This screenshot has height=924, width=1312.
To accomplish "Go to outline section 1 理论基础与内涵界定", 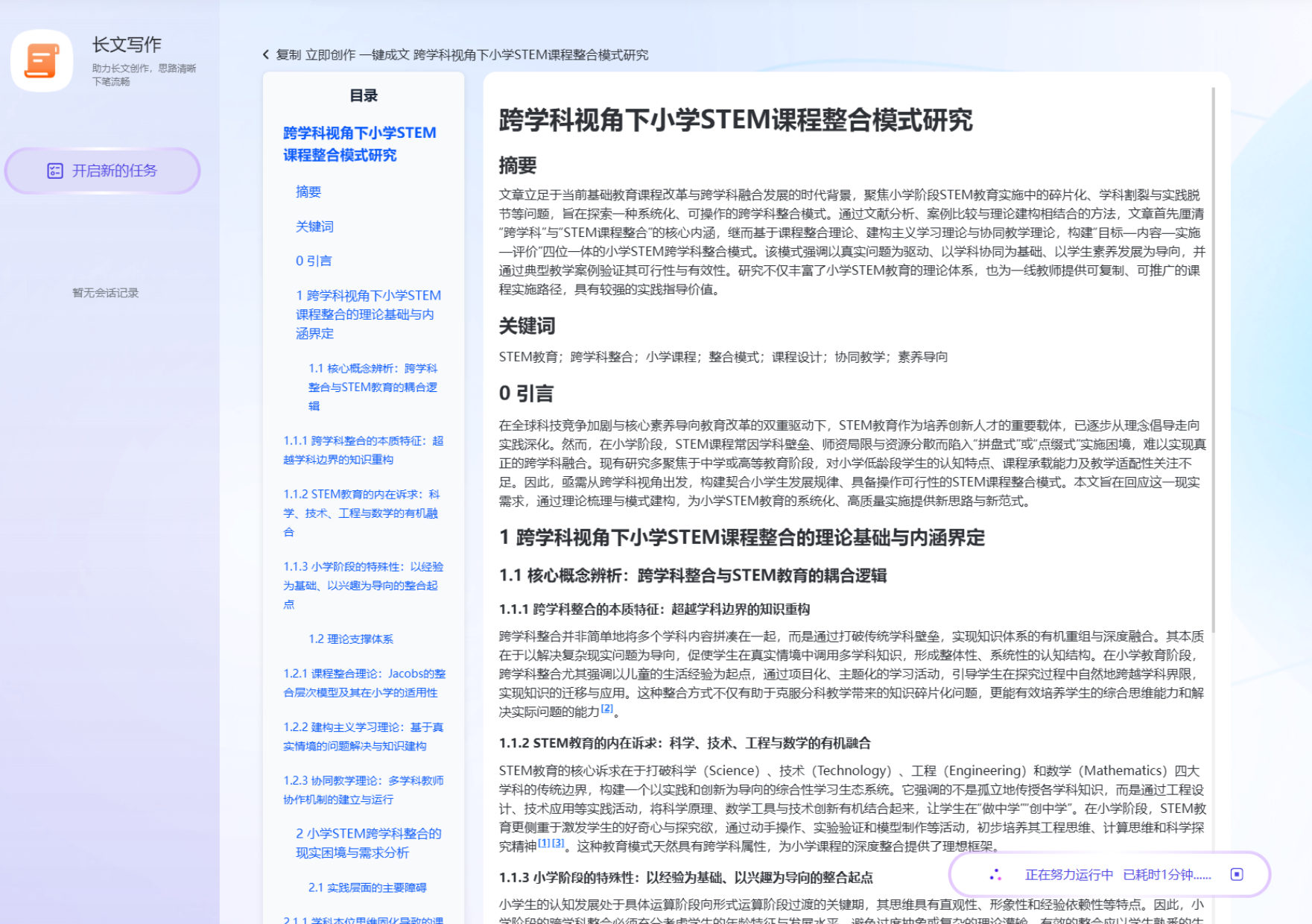I will [x=369, y=314].
